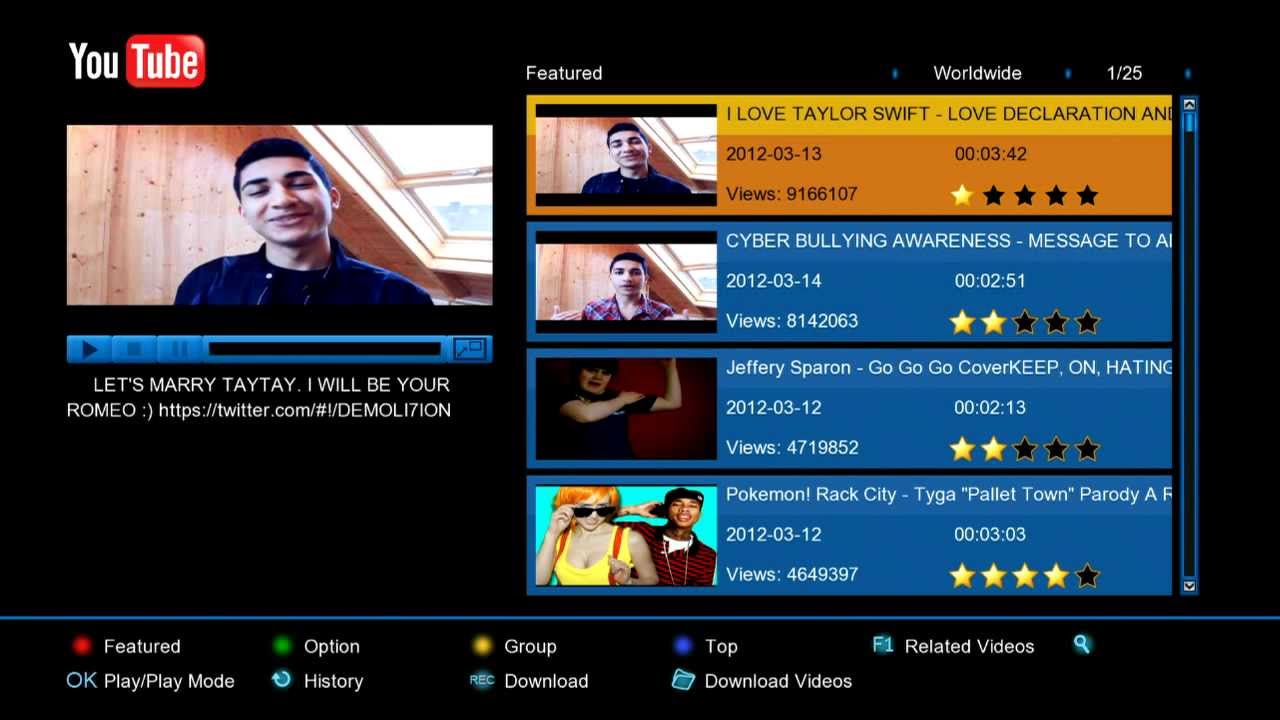Click the CYBER BULLYING AWARENESS title

948,241
